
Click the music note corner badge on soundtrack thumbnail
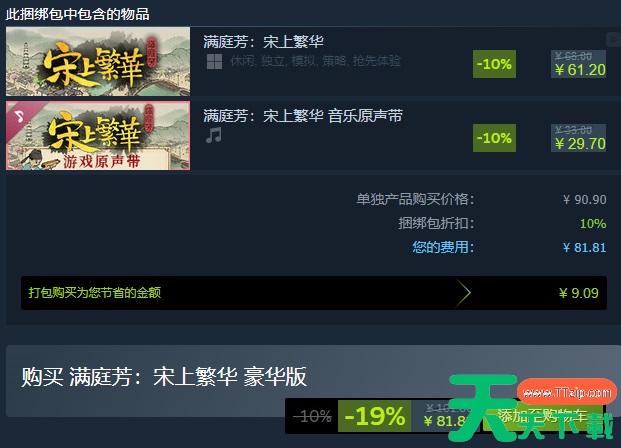tap(19, 115)
